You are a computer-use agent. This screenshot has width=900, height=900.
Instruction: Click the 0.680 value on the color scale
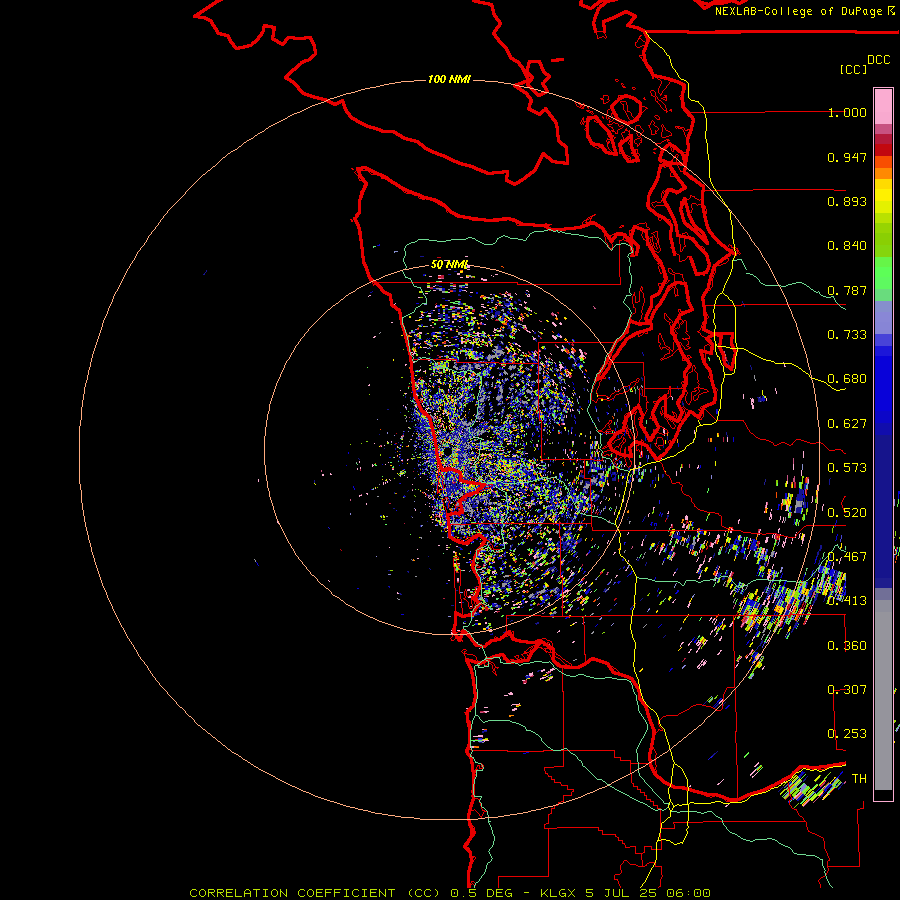point(847,379)
